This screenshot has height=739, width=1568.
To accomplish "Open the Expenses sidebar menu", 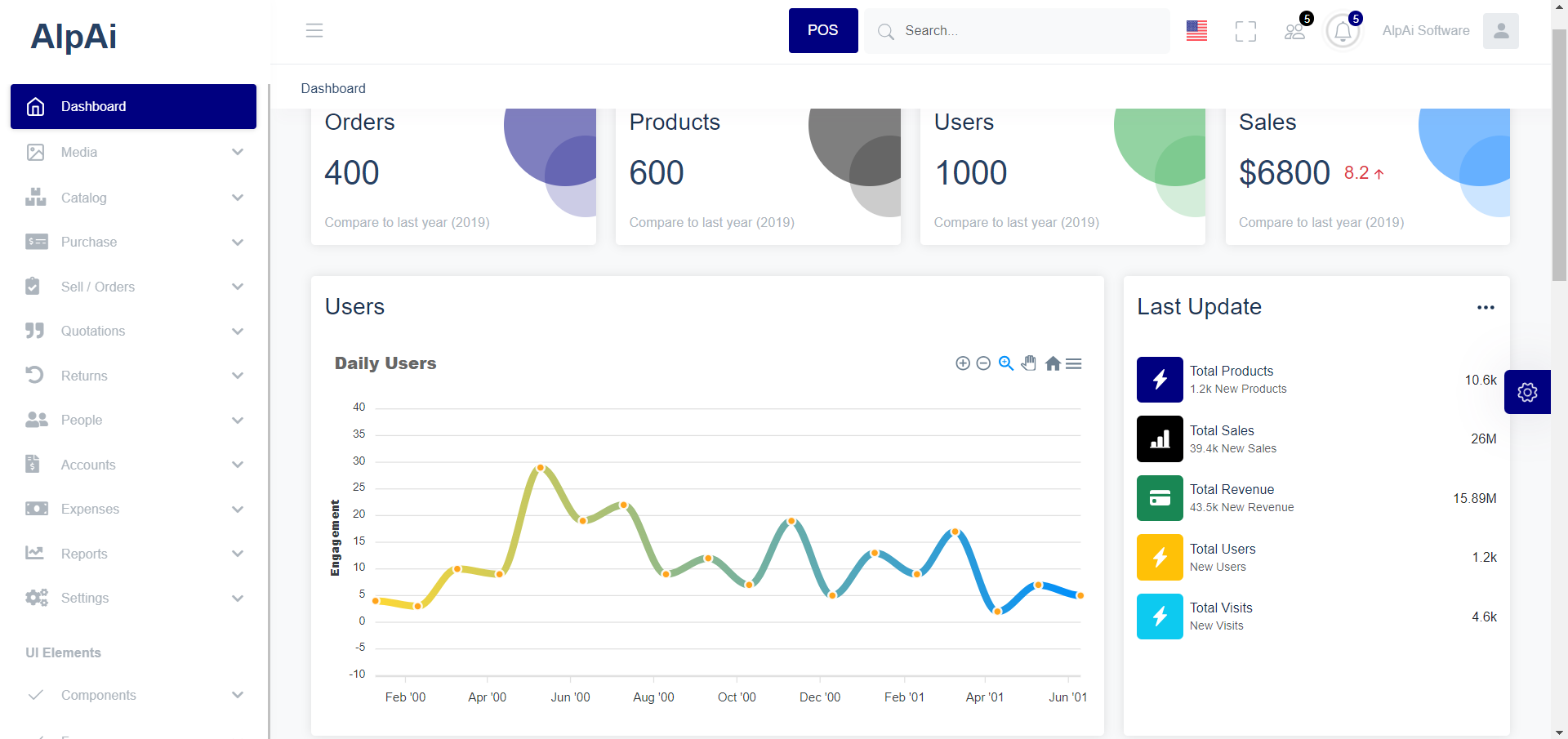I will [135, 510].
